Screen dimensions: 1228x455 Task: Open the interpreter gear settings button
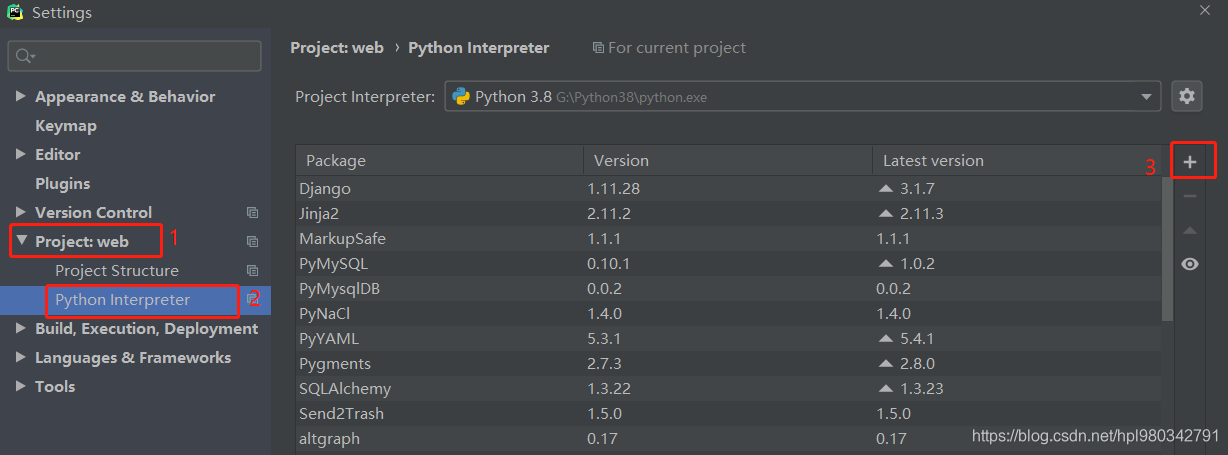click(1187, 96)
